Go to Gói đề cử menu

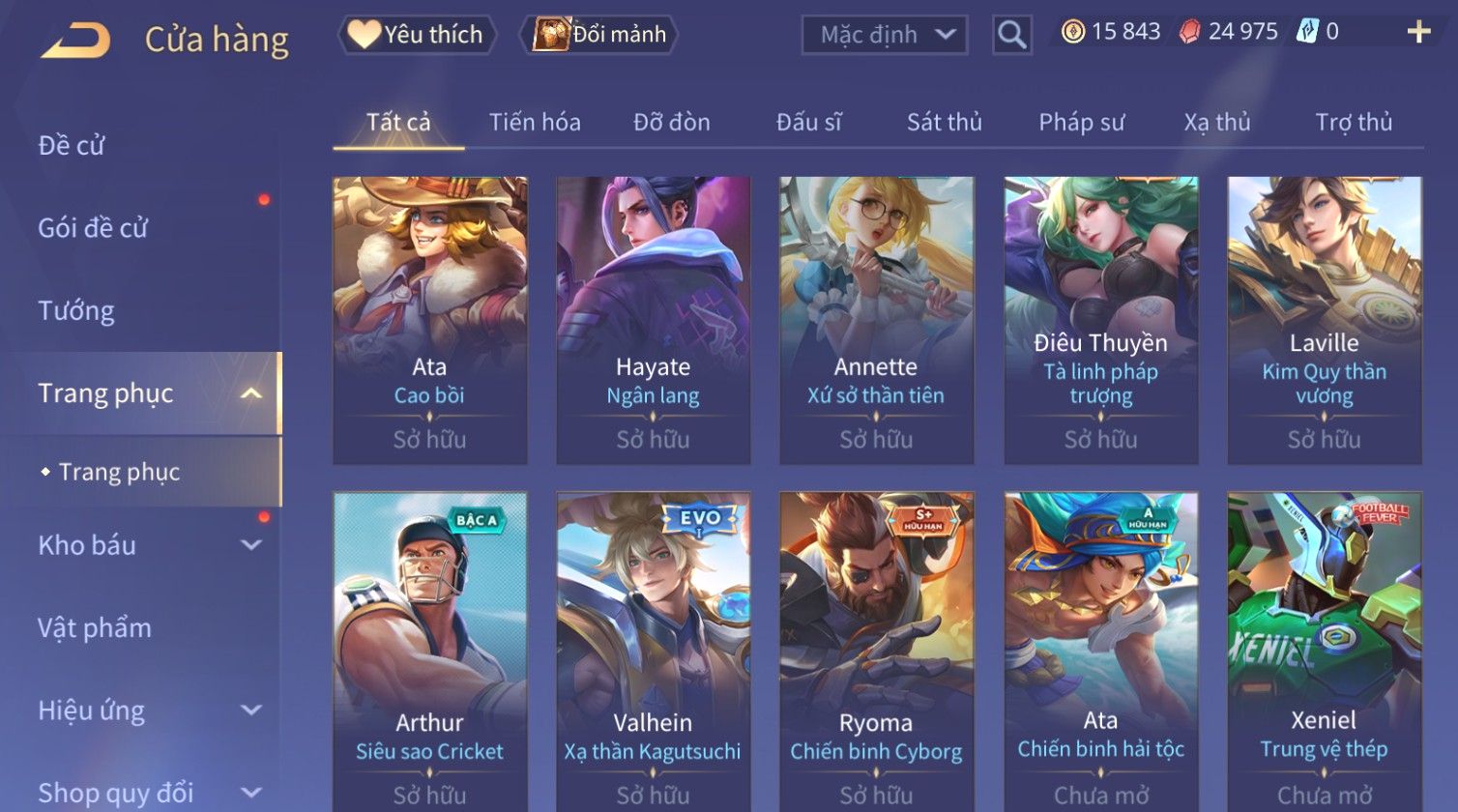click(x=93, y=228)
